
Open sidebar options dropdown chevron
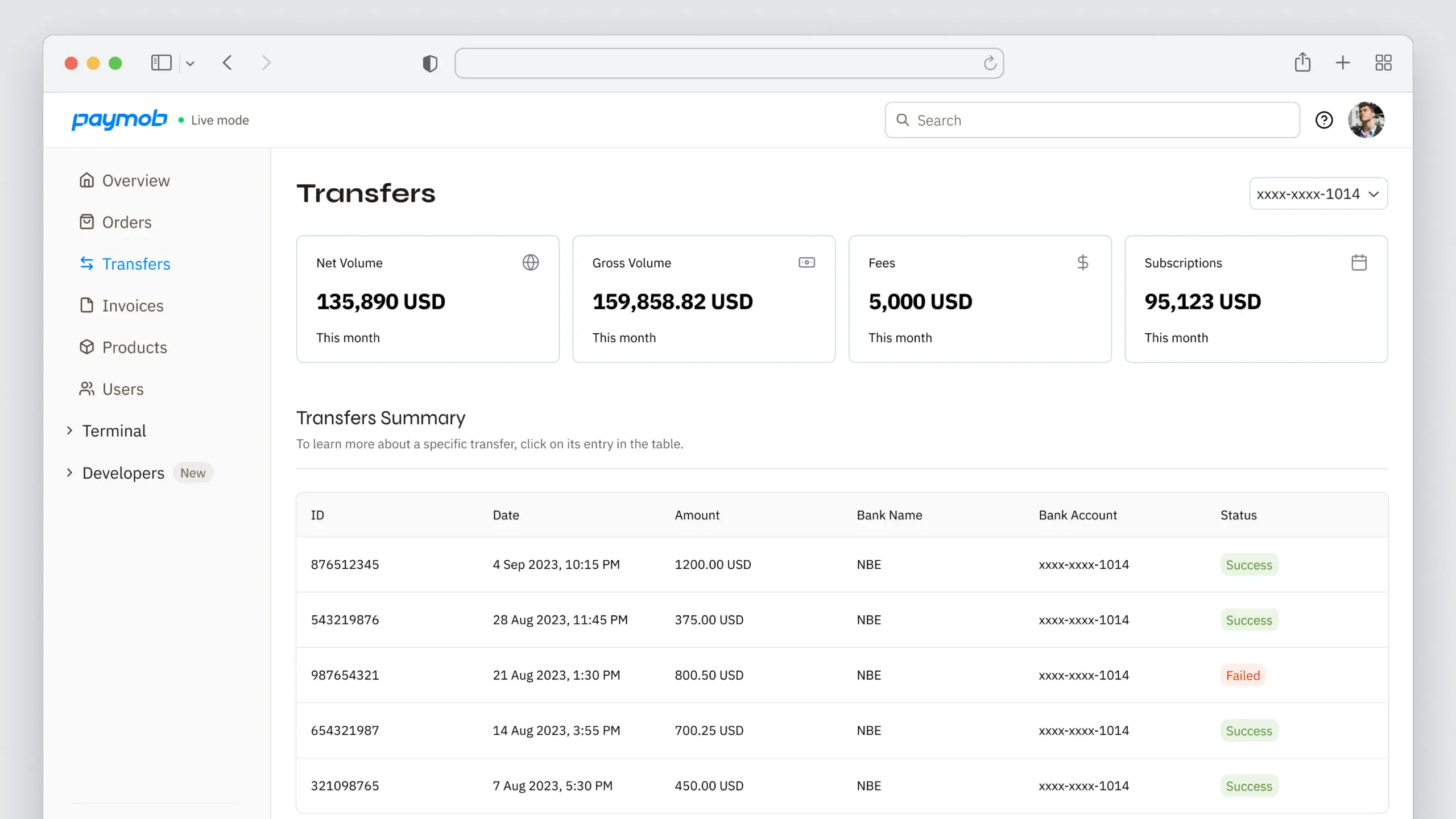click(190, 64)
